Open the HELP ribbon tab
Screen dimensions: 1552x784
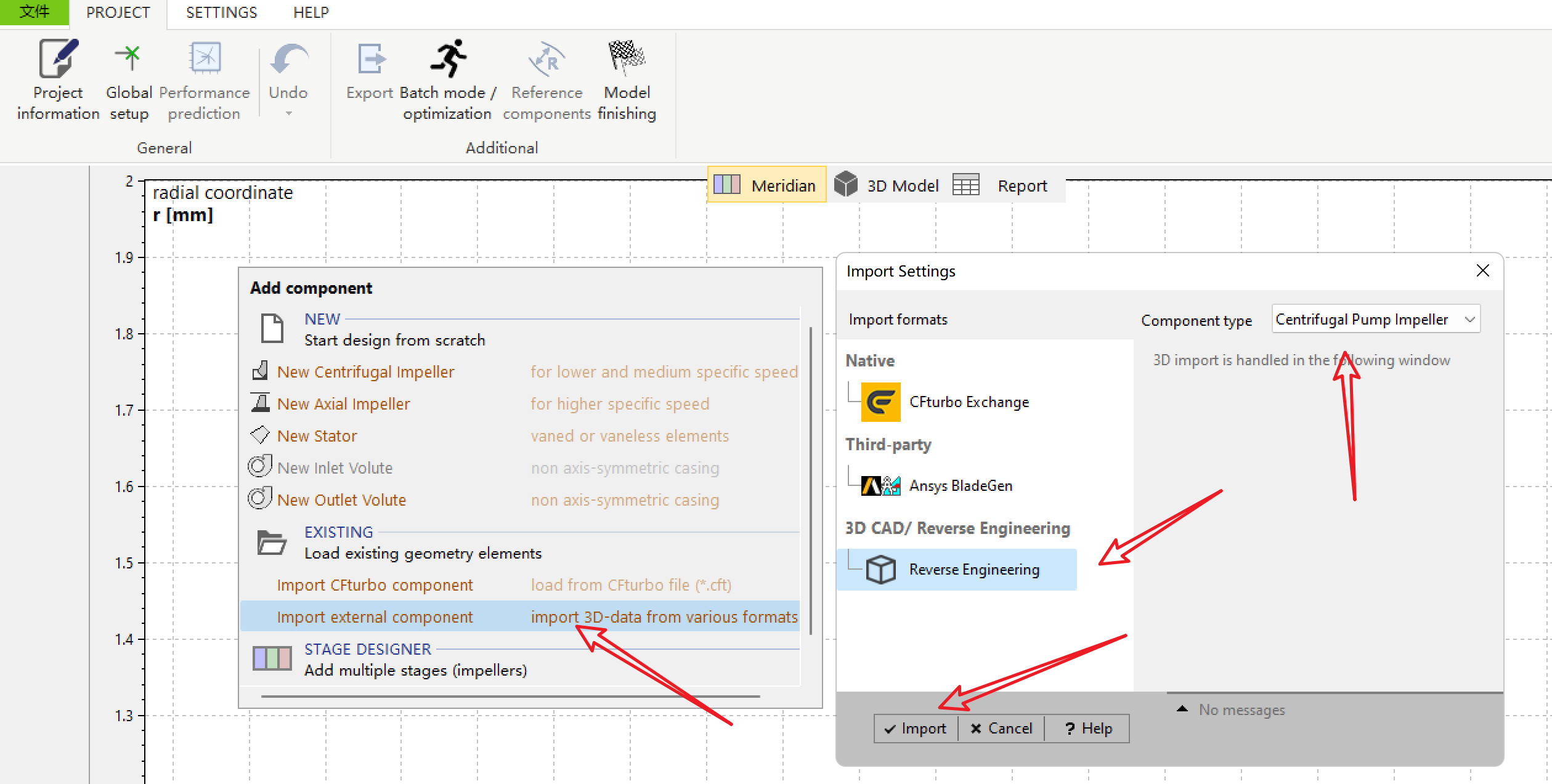tap(311, 12)
